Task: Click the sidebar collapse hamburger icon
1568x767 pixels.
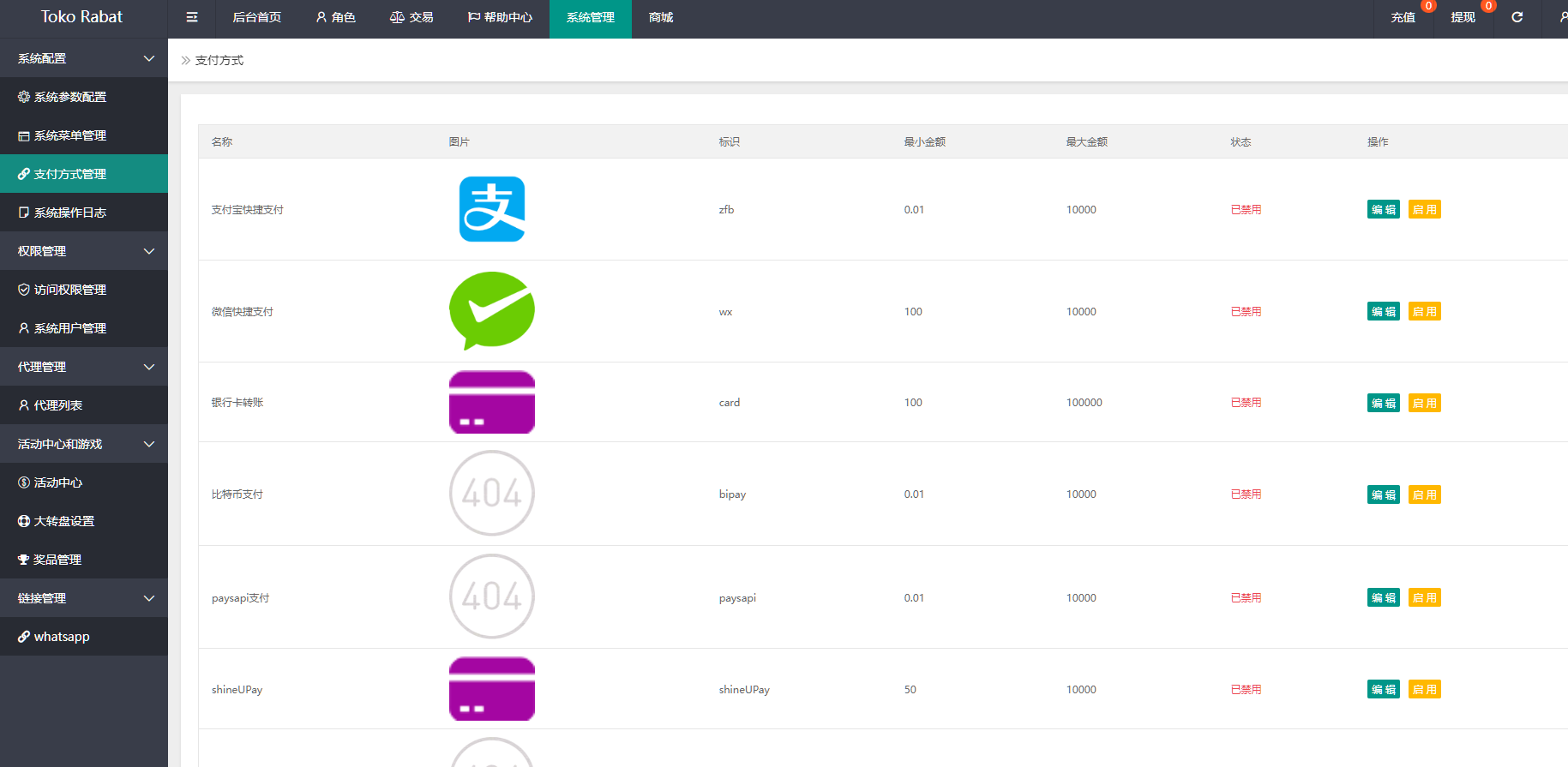Action: coord(192,17)
